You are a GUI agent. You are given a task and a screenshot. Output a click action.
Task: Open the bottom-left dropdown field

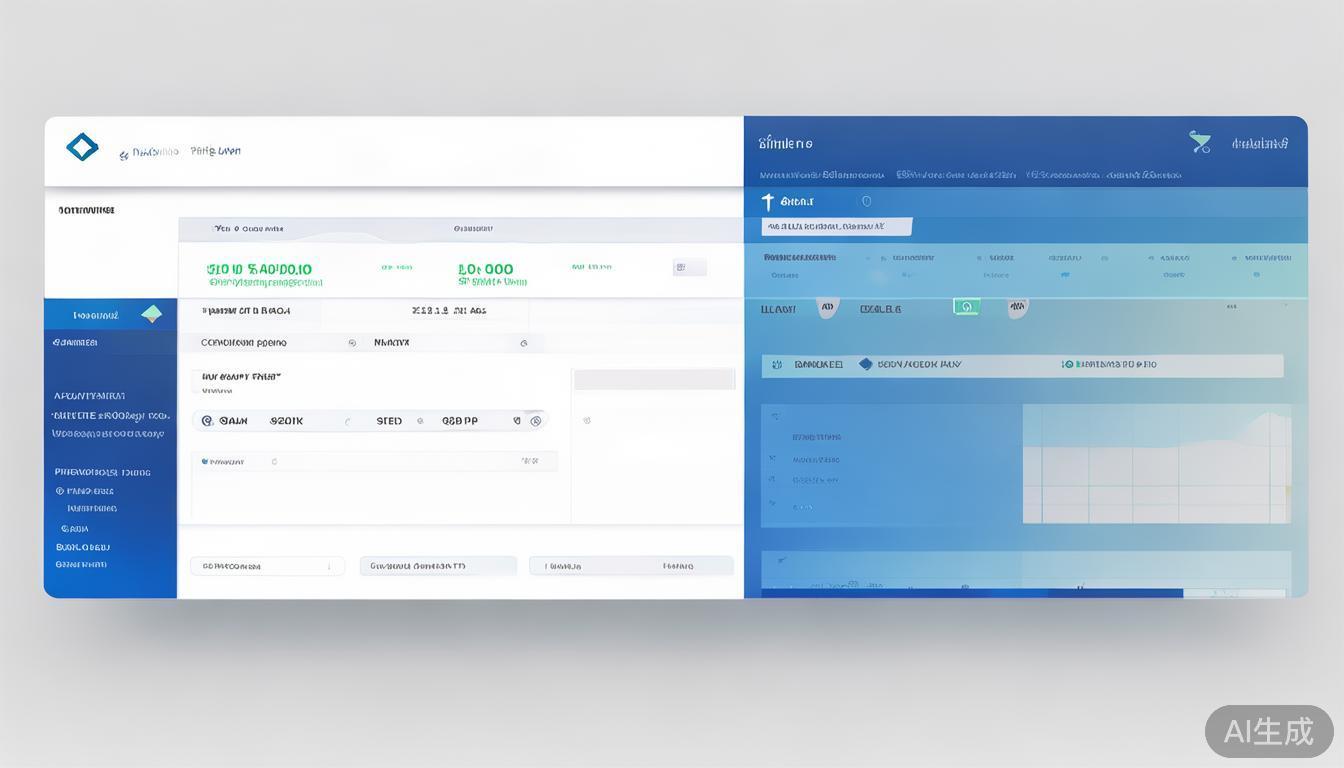(x=267, y=566)
